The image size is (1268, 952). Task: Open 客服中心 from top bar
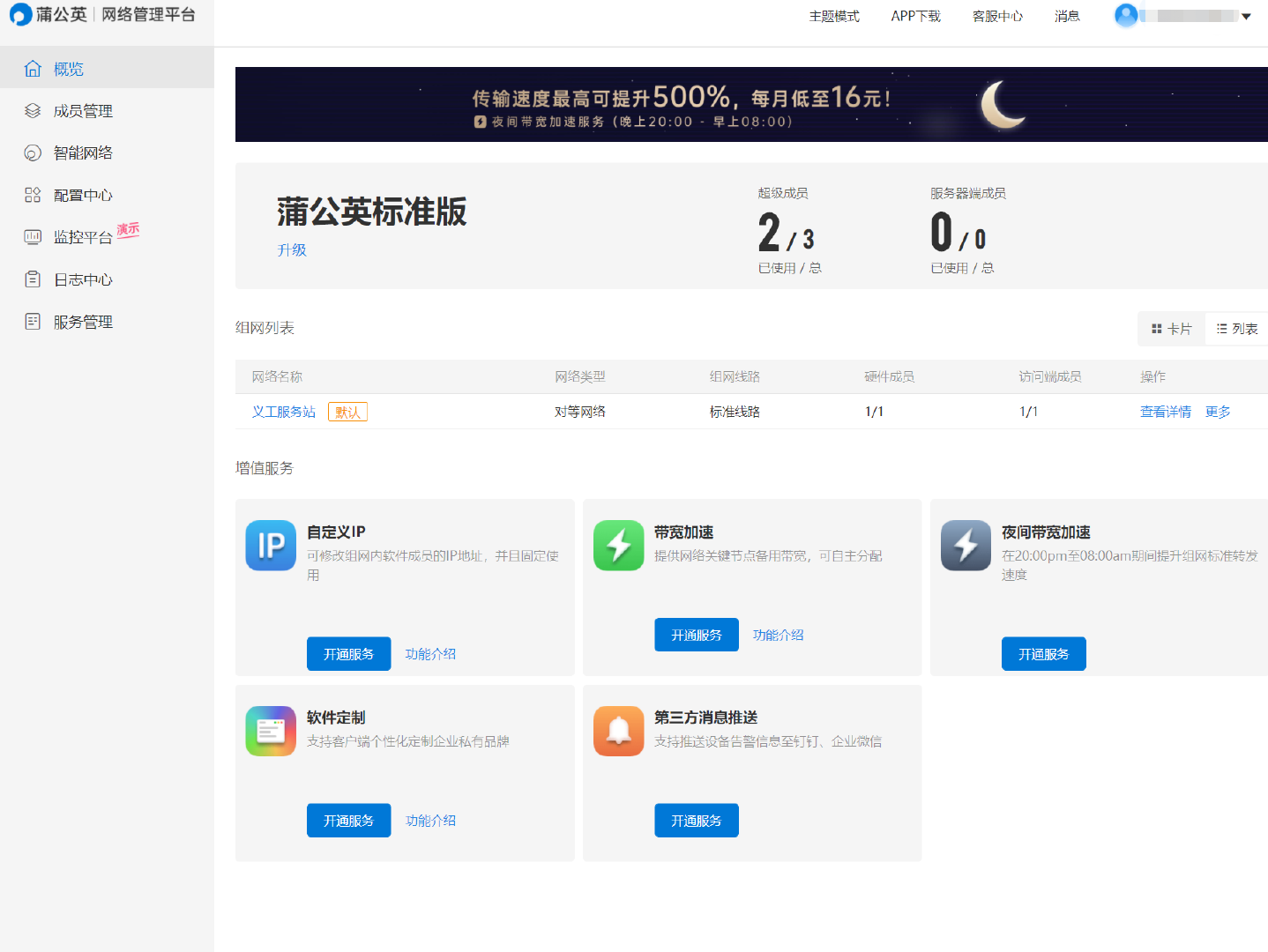pyautogui.click(x=997, y=16)
